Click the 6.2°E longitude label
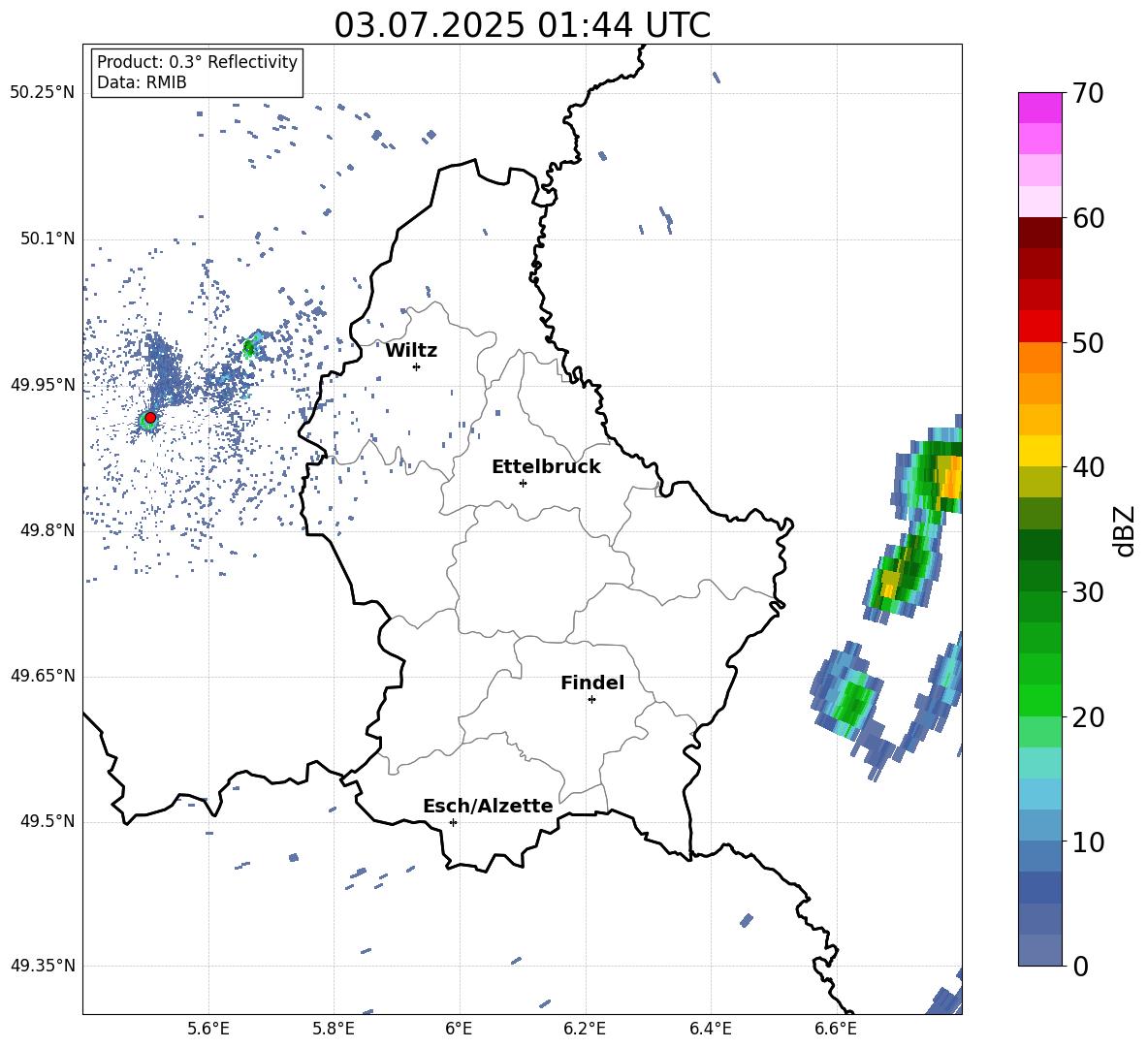The image size is (1148, 1048). coord(585,1030)
